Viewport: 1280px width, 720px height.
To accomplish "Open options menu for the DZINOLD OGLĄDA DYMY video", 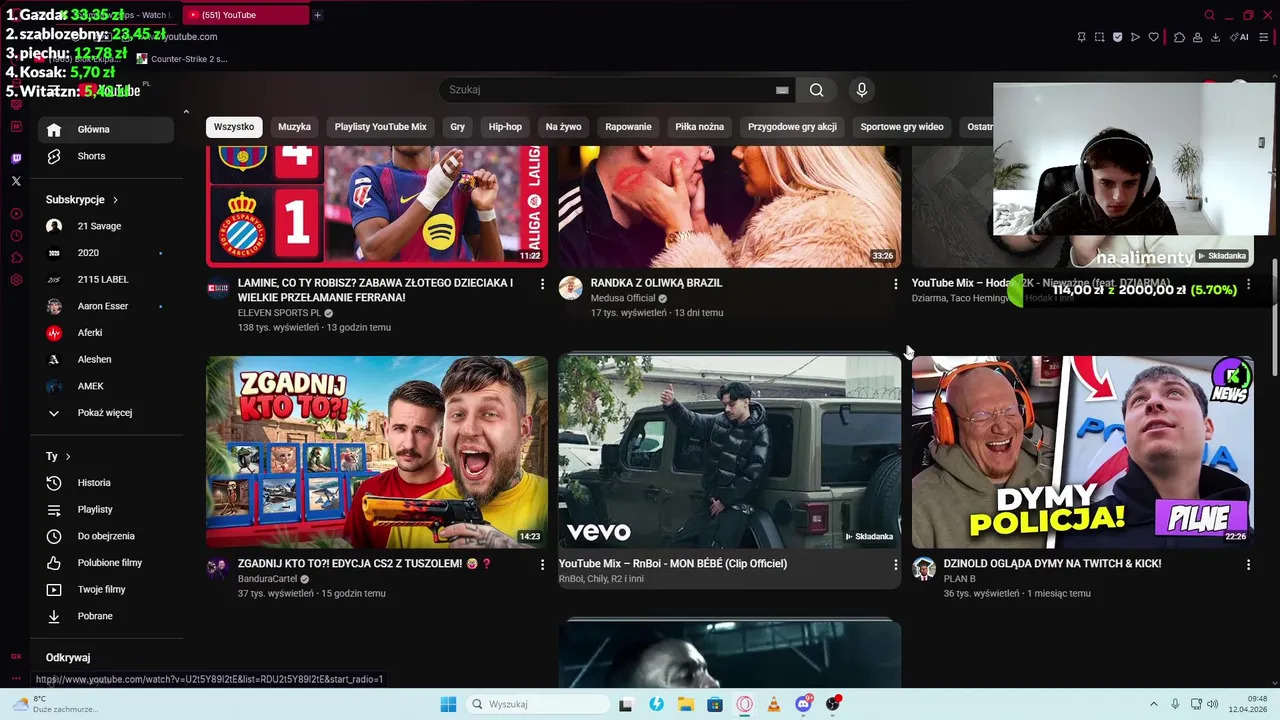I will (1248, 565).
